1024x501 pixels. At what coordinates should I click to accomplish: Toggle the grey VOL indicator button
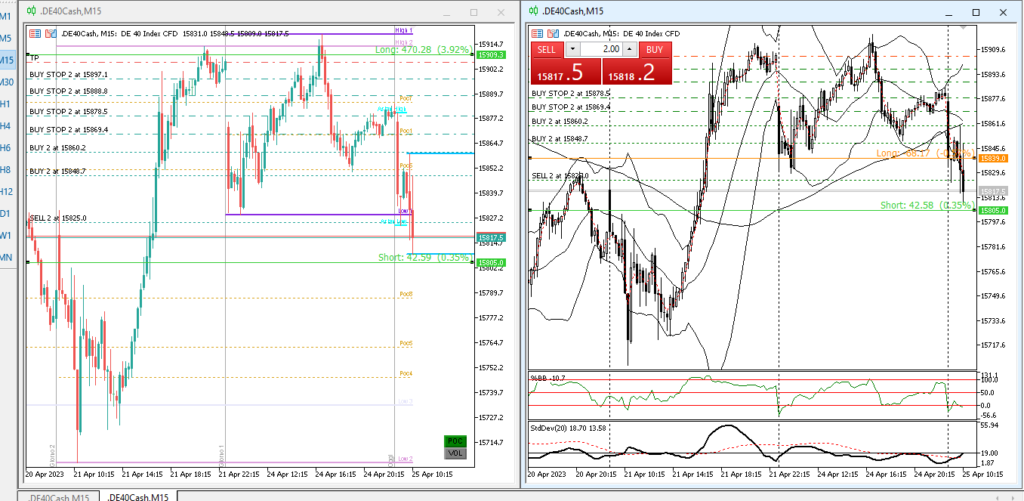tap(455, 453)
